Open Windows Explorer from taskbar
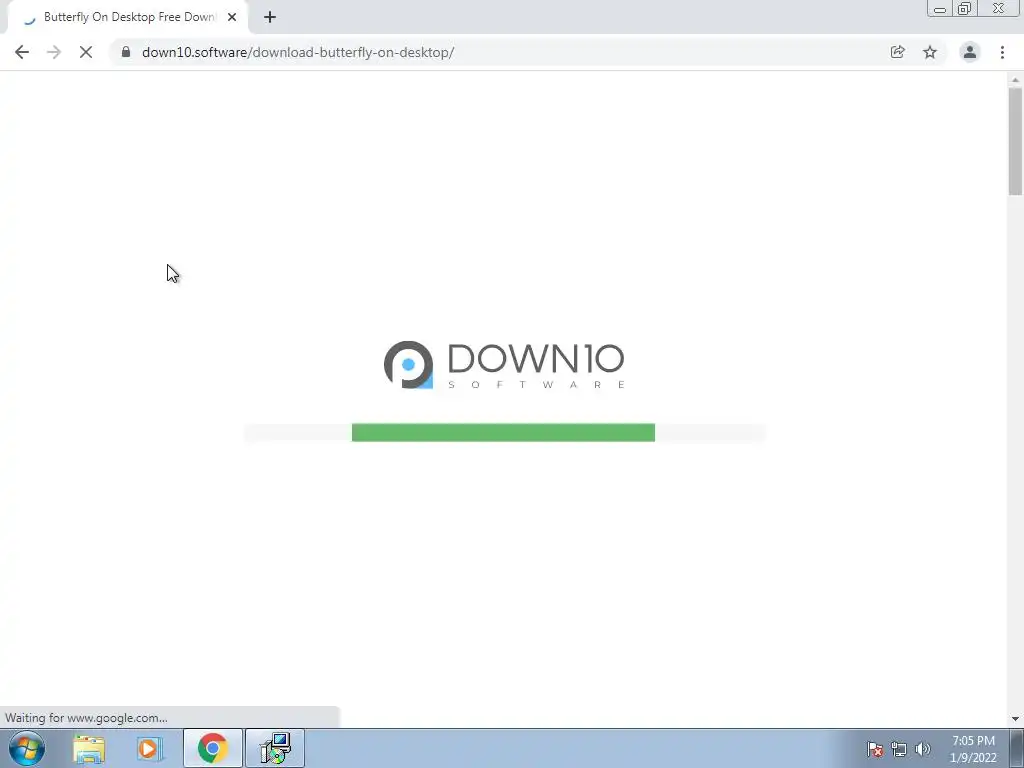The image size is (1024, 768). (89, 748)
